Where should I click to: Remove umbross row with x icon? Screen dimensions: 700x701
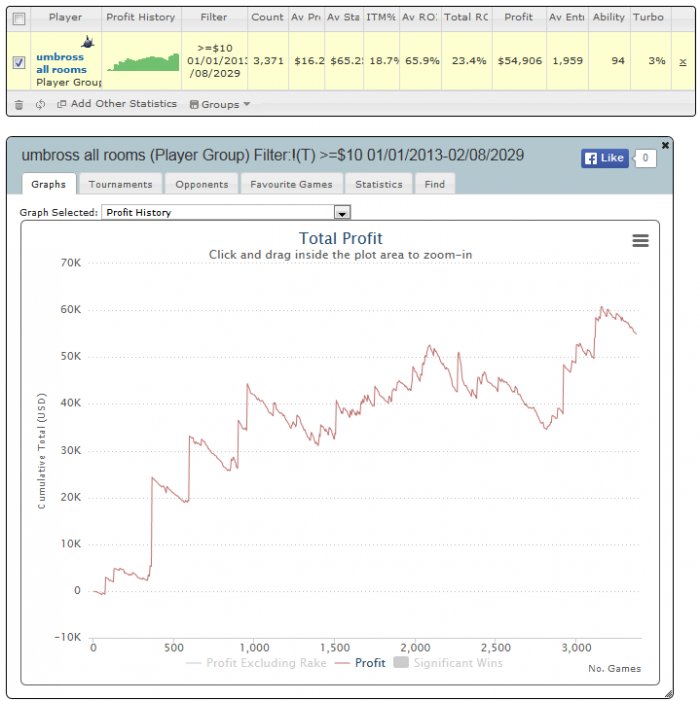(683, 62)
